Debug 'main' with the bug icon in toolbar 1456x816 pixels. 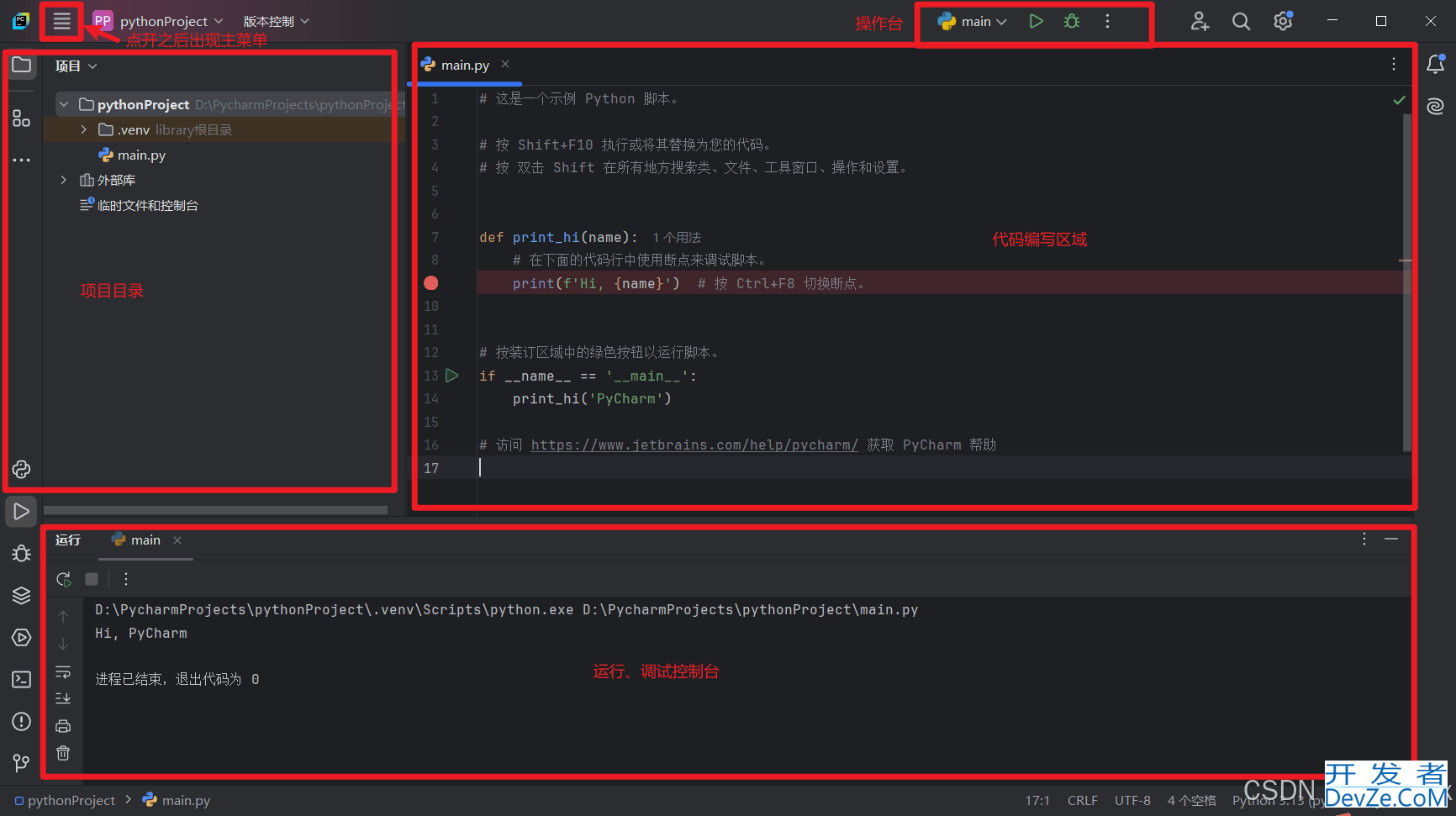click(x=1072, y=21)
